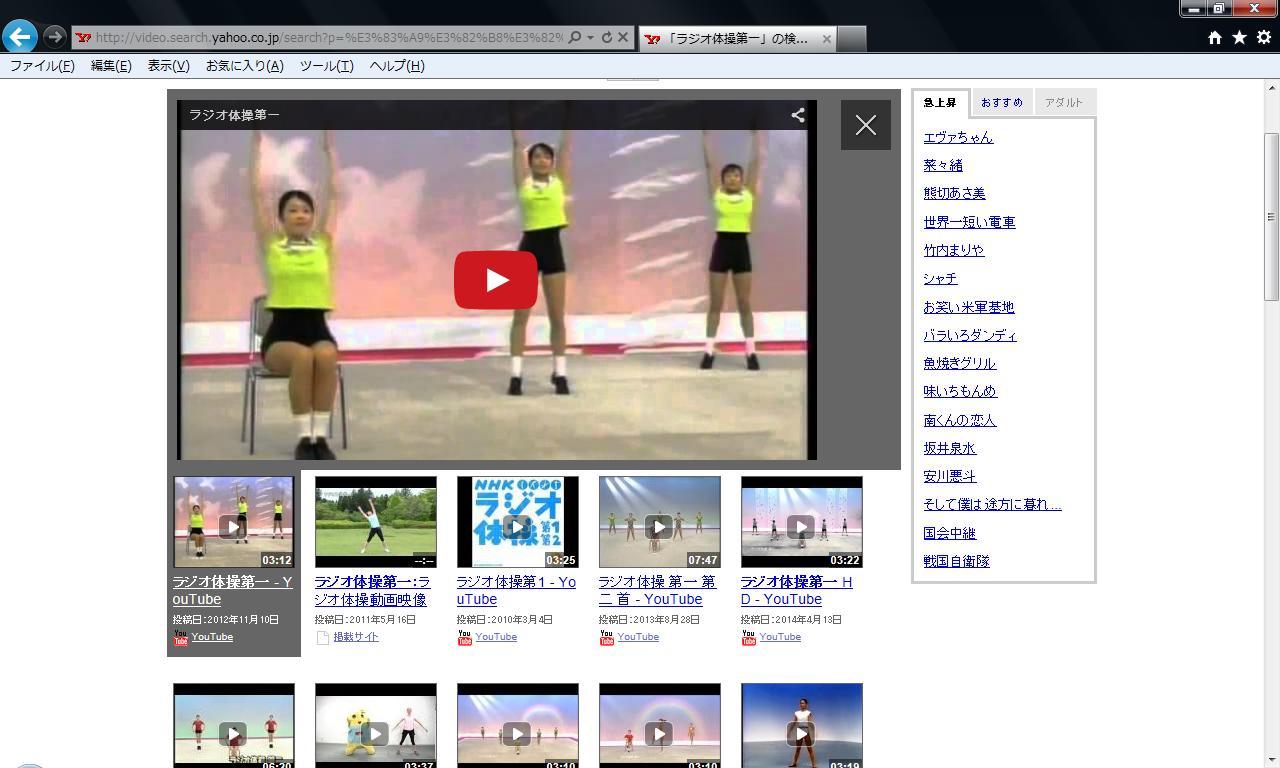Open the NHK ラジオ体操 03:25 thumbnail
Image resolution: width=1280 pixels, height=768 pixels.
coord(518,522)
